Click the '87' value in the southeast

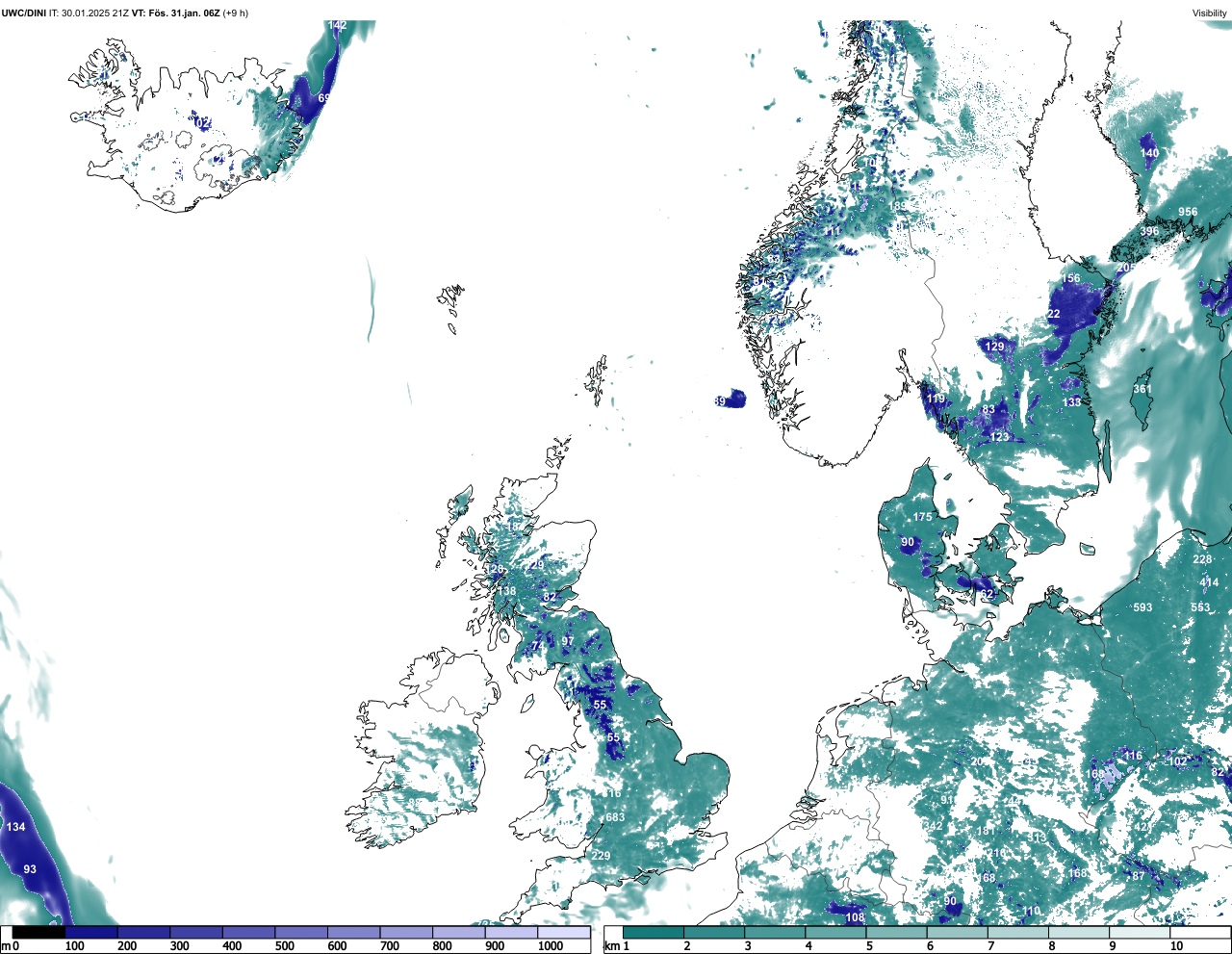point(1139,876)
